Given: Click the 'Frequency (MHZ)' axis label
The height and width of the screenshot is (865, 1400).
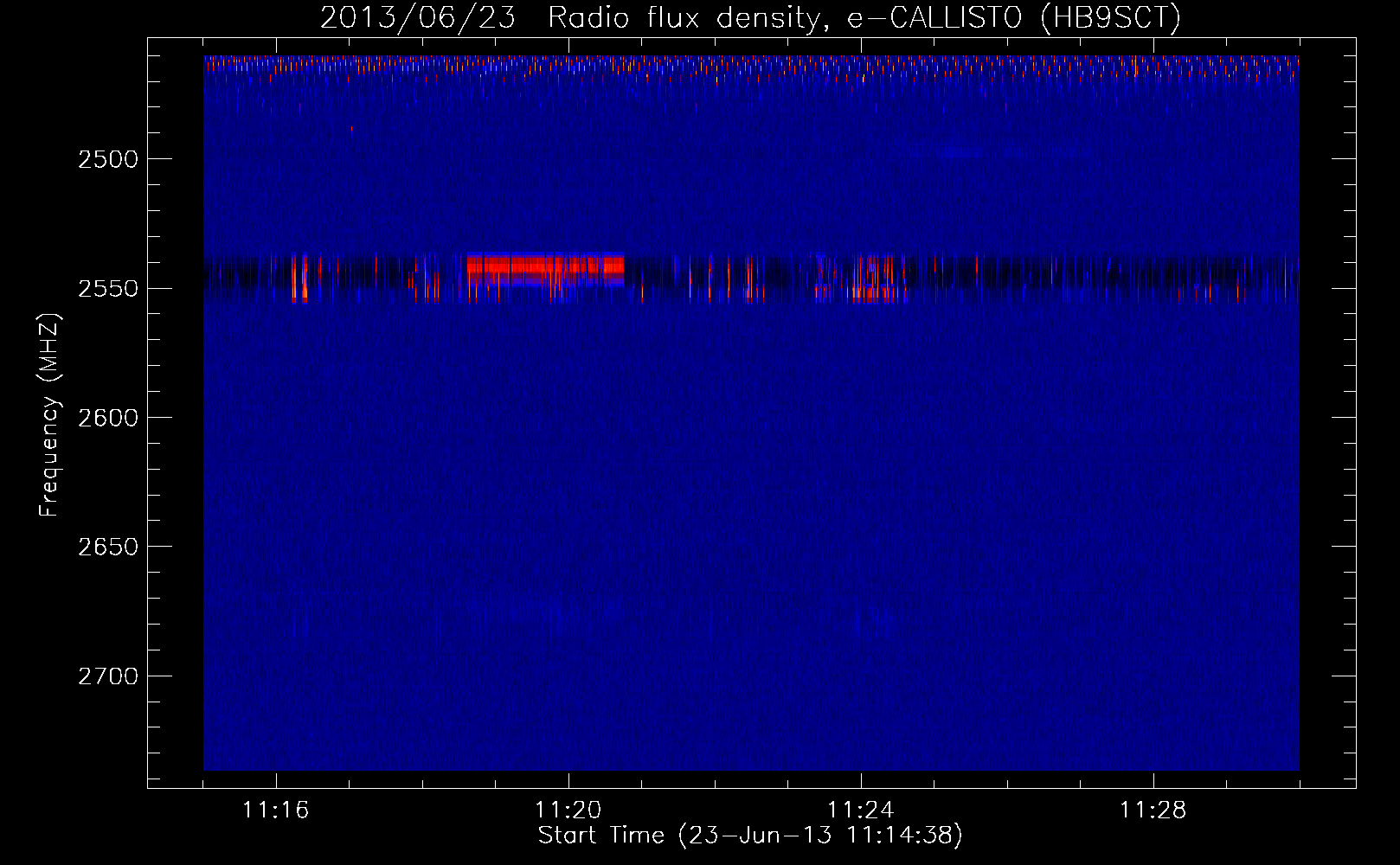Looking at the screenshot, I should 49,415.
